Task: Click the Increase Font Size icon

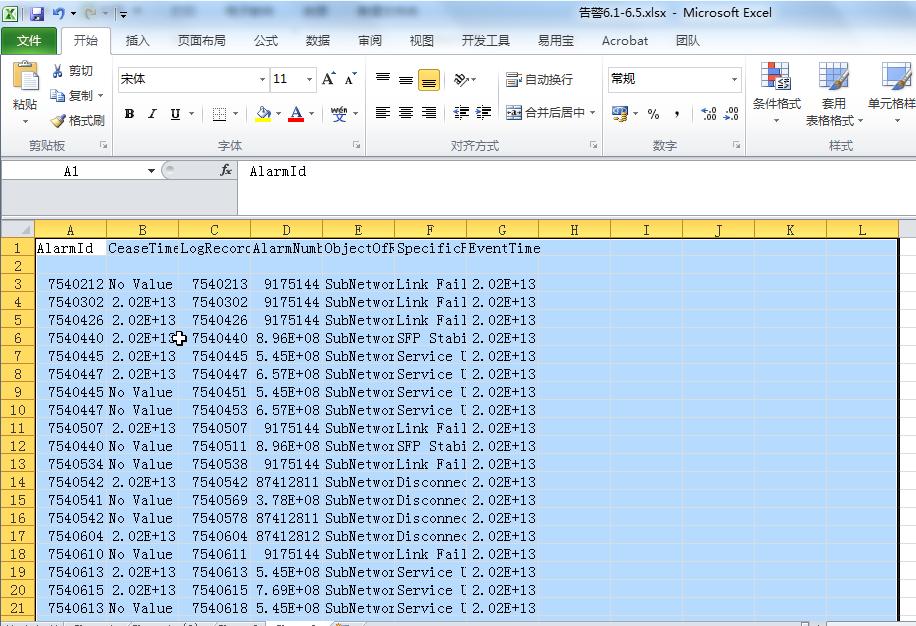Action: [328, 79]
